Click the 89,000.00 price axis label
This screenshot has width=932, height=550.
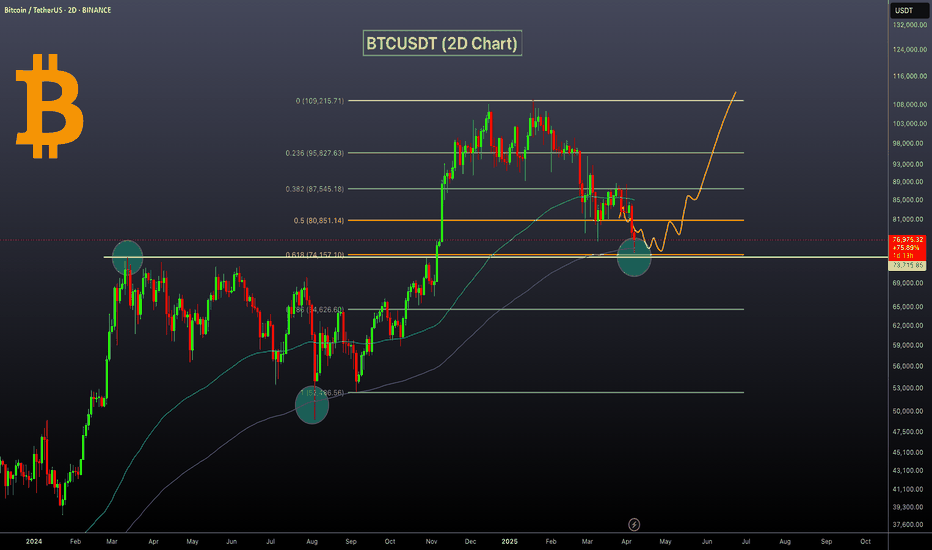pos(909,182)
